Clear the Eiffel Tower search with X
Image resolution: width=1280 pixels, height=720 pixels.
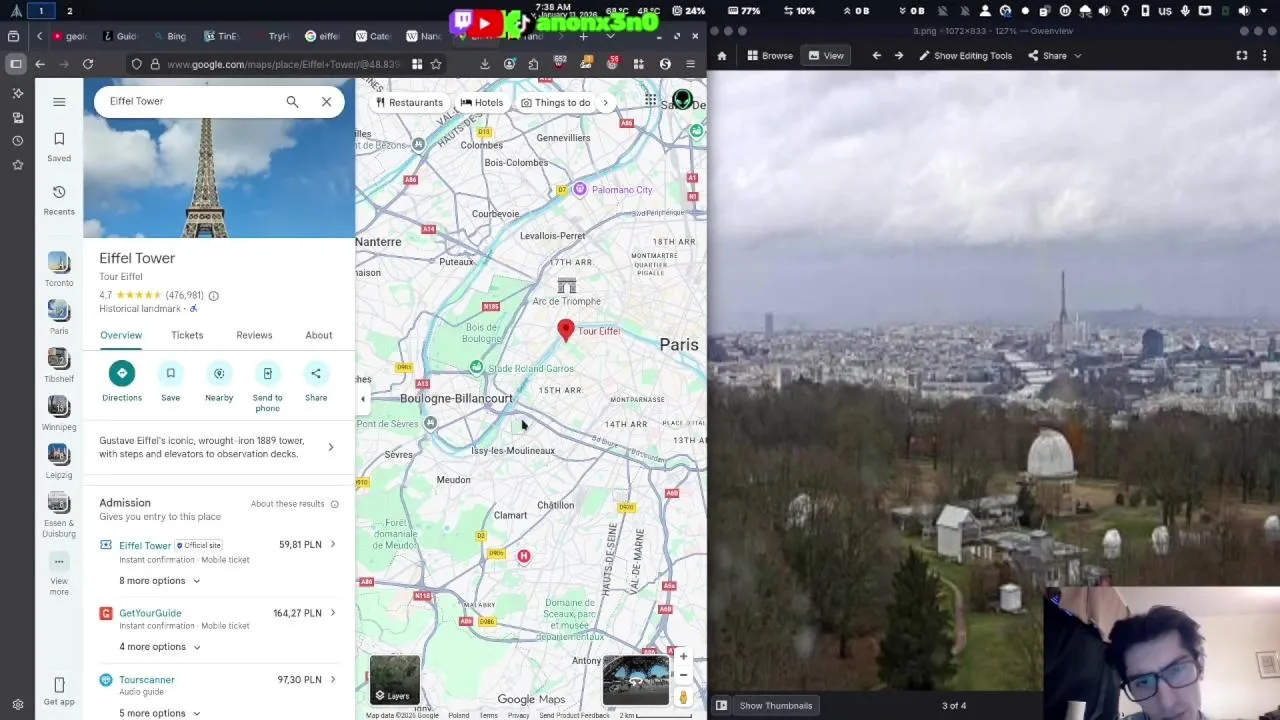pos(326,101)
